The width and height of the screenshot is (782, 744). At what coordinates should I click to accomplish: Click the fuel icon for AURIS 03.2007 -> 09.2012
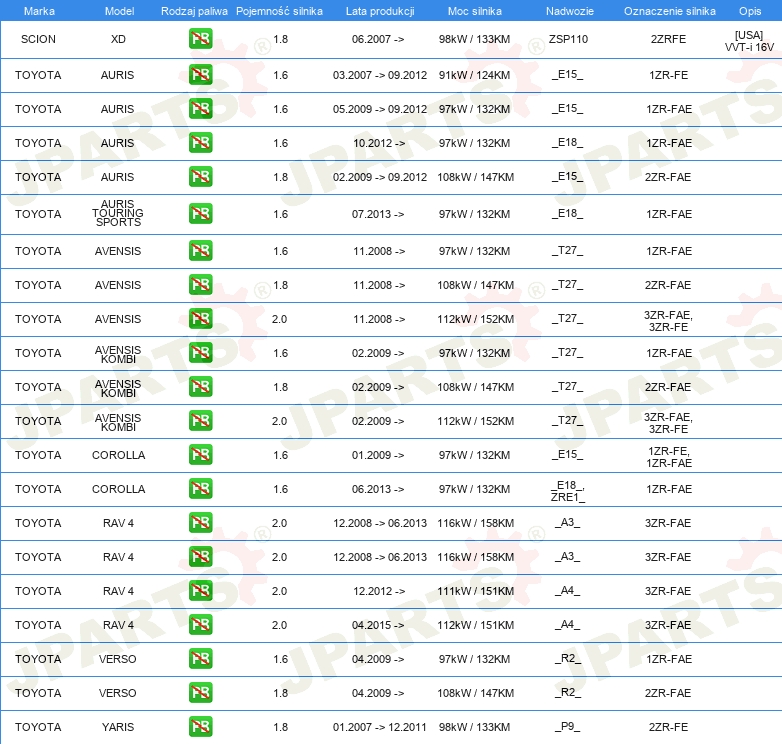tap(200, 75)
